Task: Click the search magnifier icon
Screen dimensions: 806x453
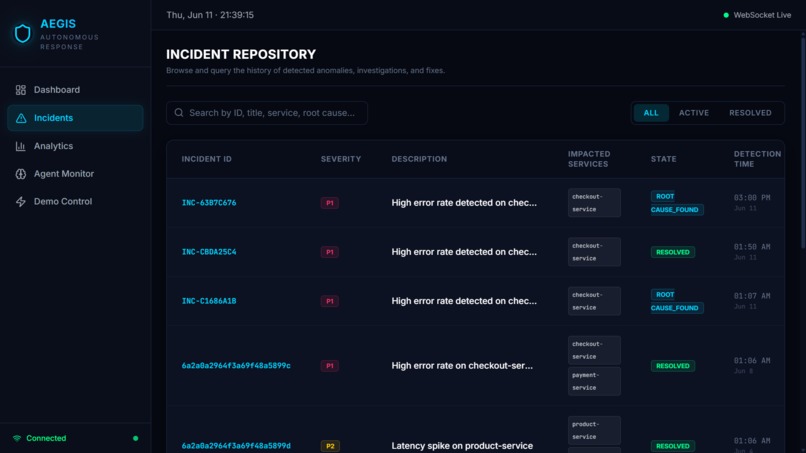Action: [179, 113]
